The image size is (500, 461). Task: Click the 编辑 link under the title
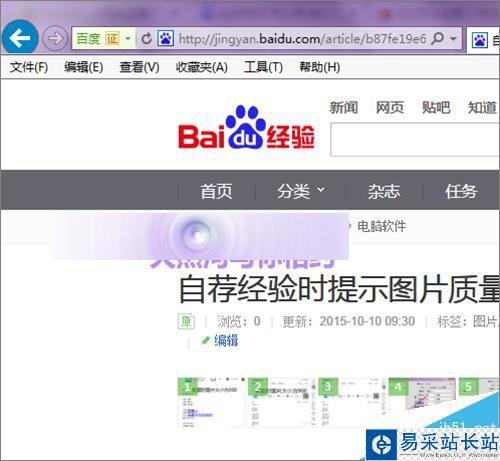click(x=226, y=341)
